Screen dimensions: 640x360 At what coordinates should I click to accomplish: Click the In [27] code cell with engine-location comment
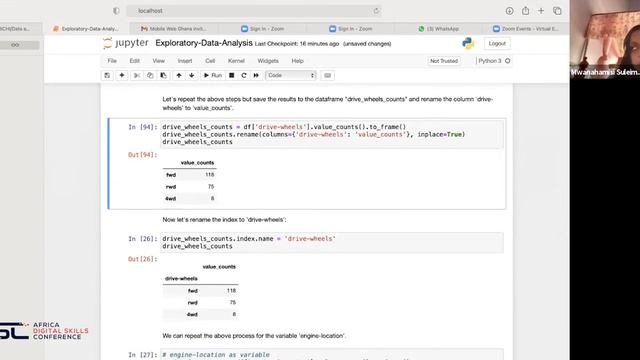tap(332, 355)
